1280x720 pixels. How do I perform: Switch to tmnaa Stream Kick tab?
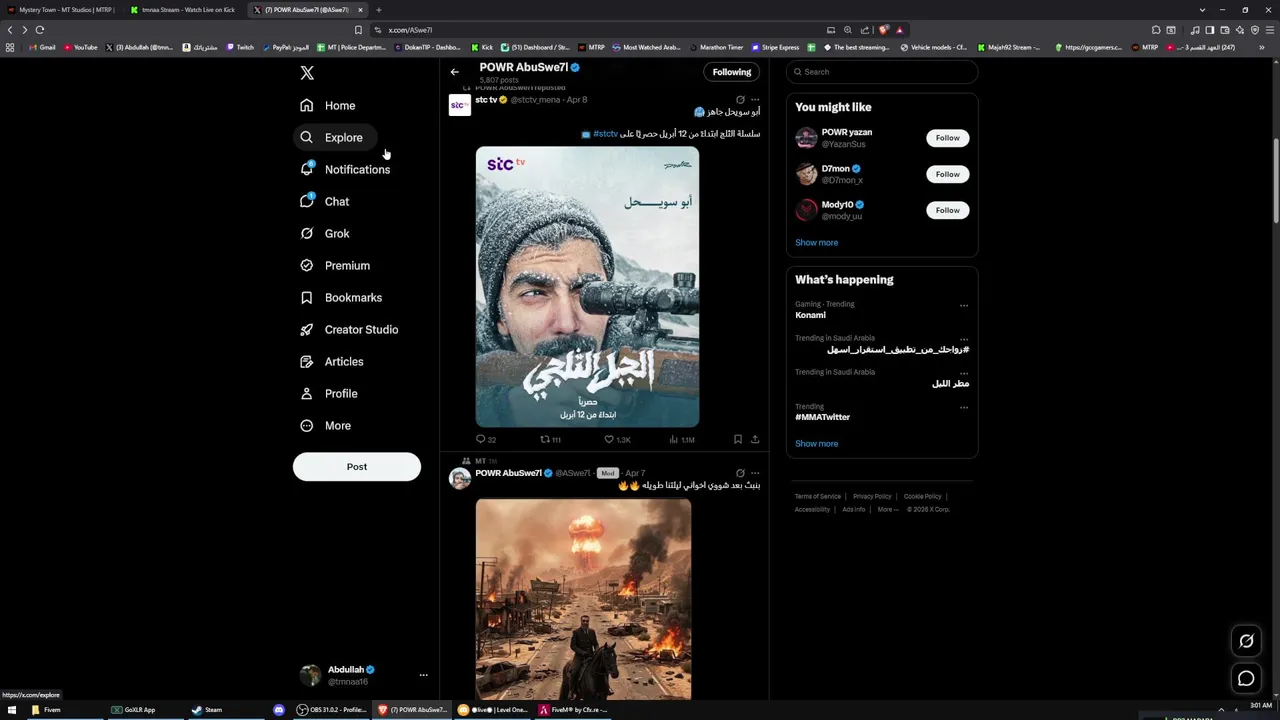point(183,10)
